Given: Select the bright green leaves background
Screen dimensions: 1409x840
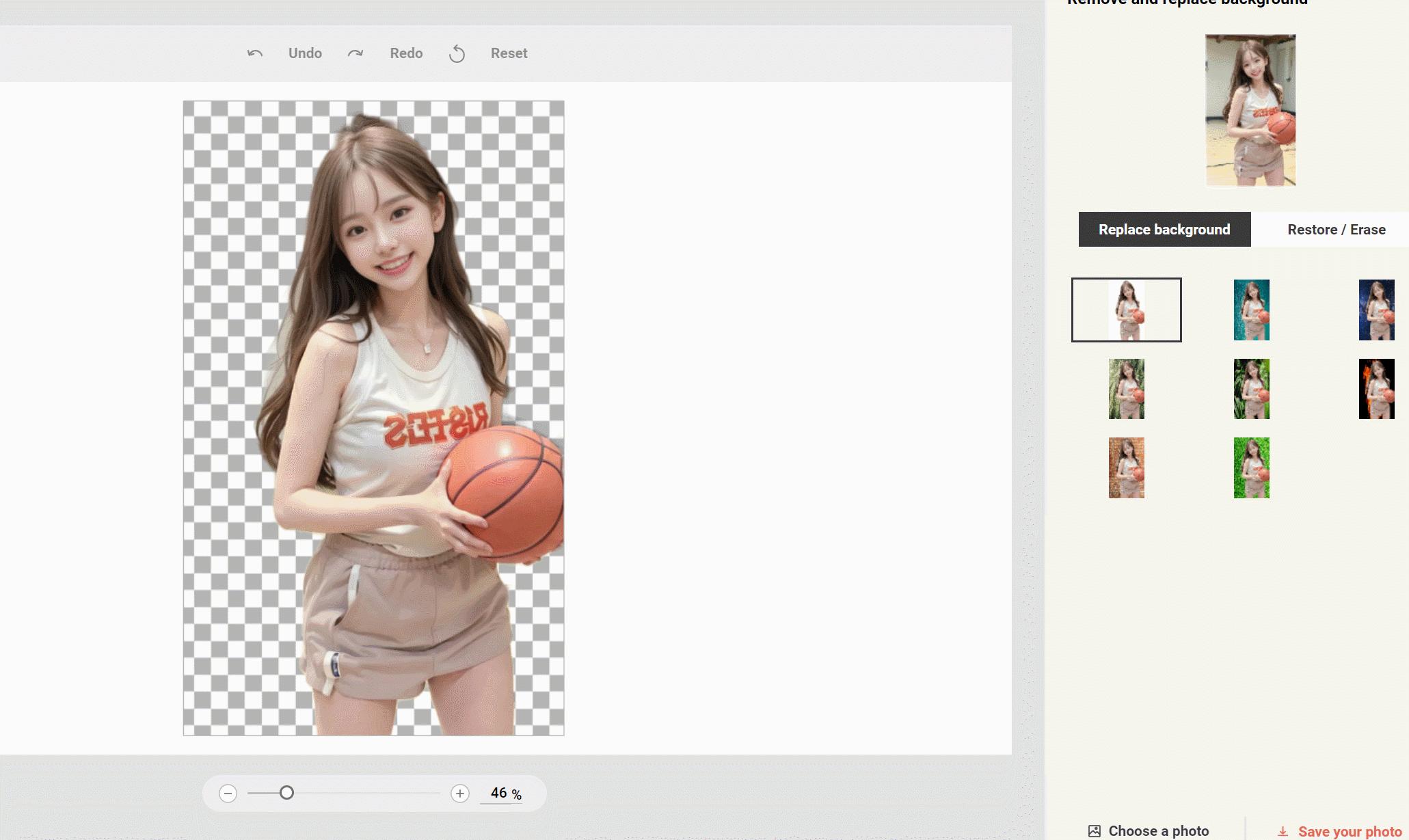Looking at the screenshot, I should [1251, 468].
